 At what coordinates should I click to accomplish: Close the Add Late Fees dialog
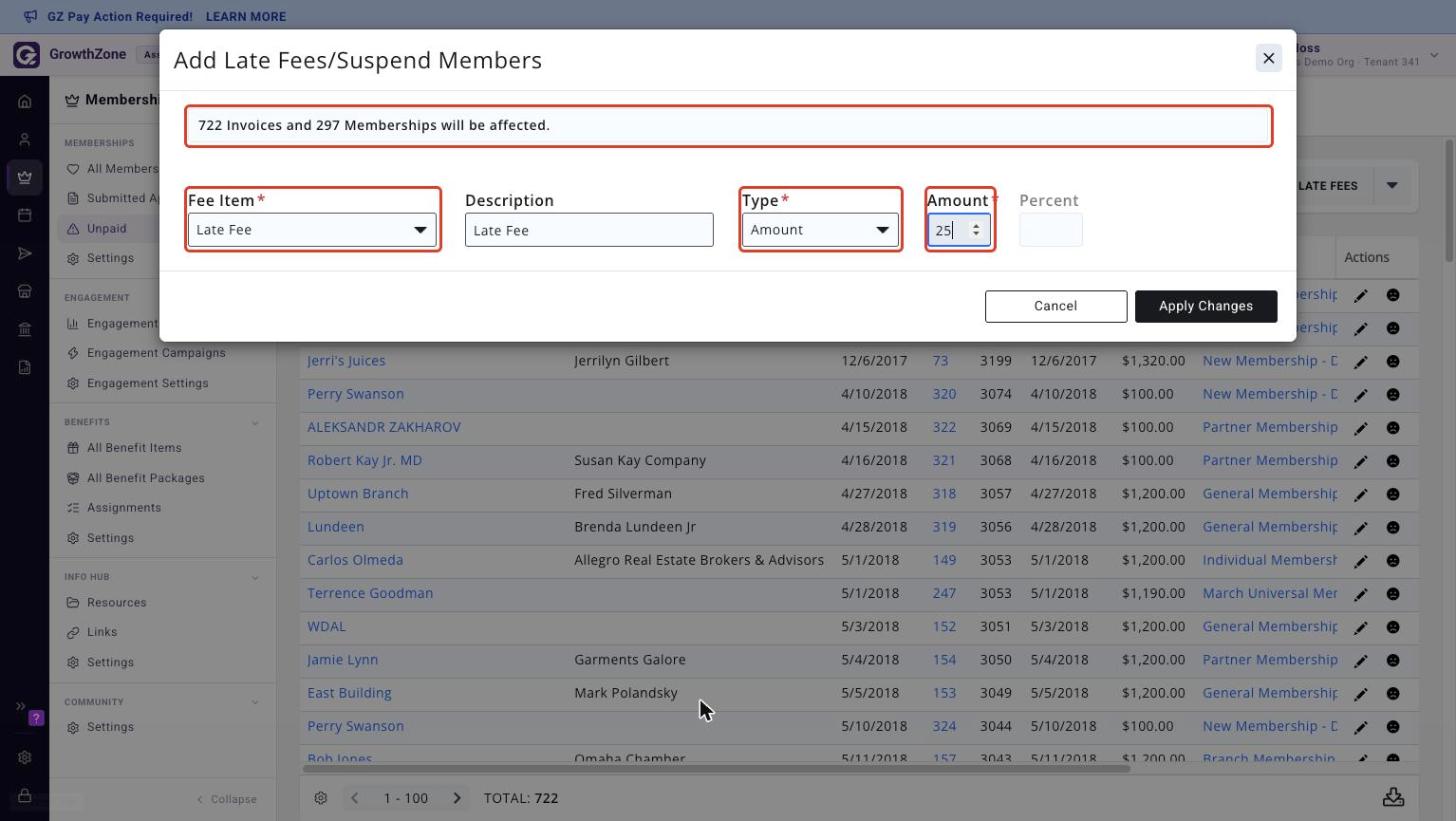pyautogui.click(x=1268, y=58)
